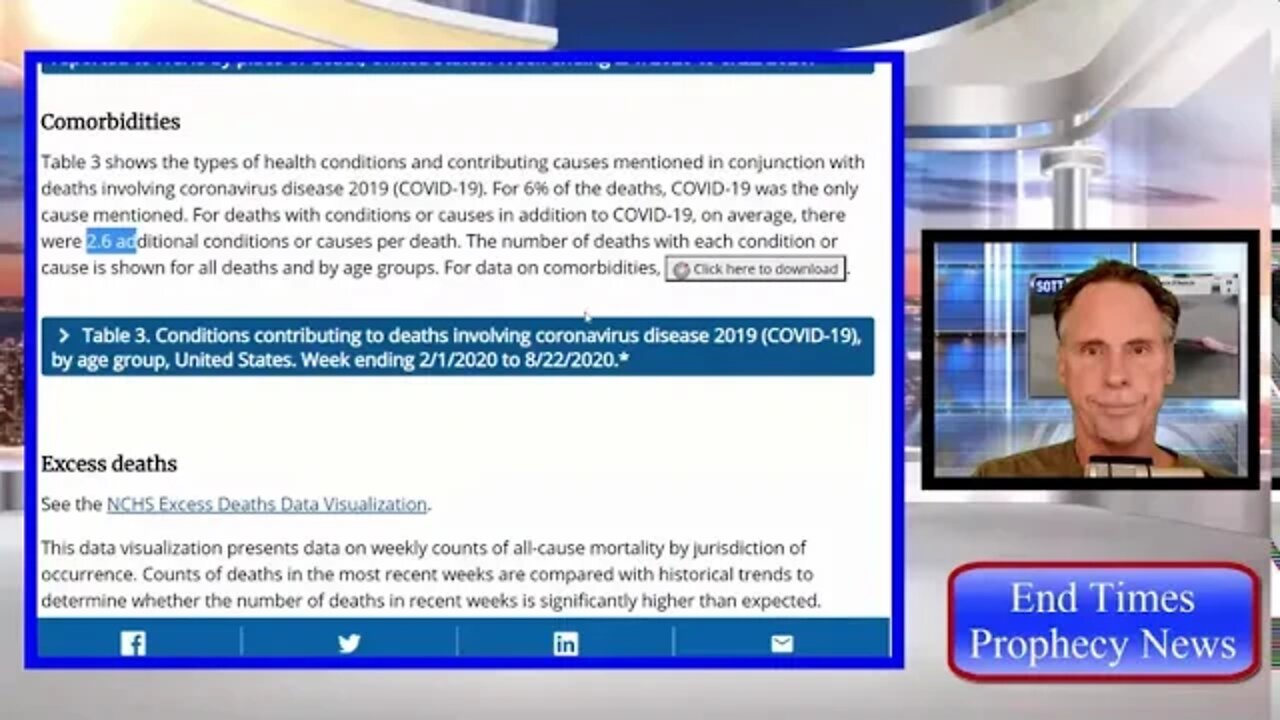
Task: Click the presenter webcam thumbnail
Action: click(x=1090, y=360)
